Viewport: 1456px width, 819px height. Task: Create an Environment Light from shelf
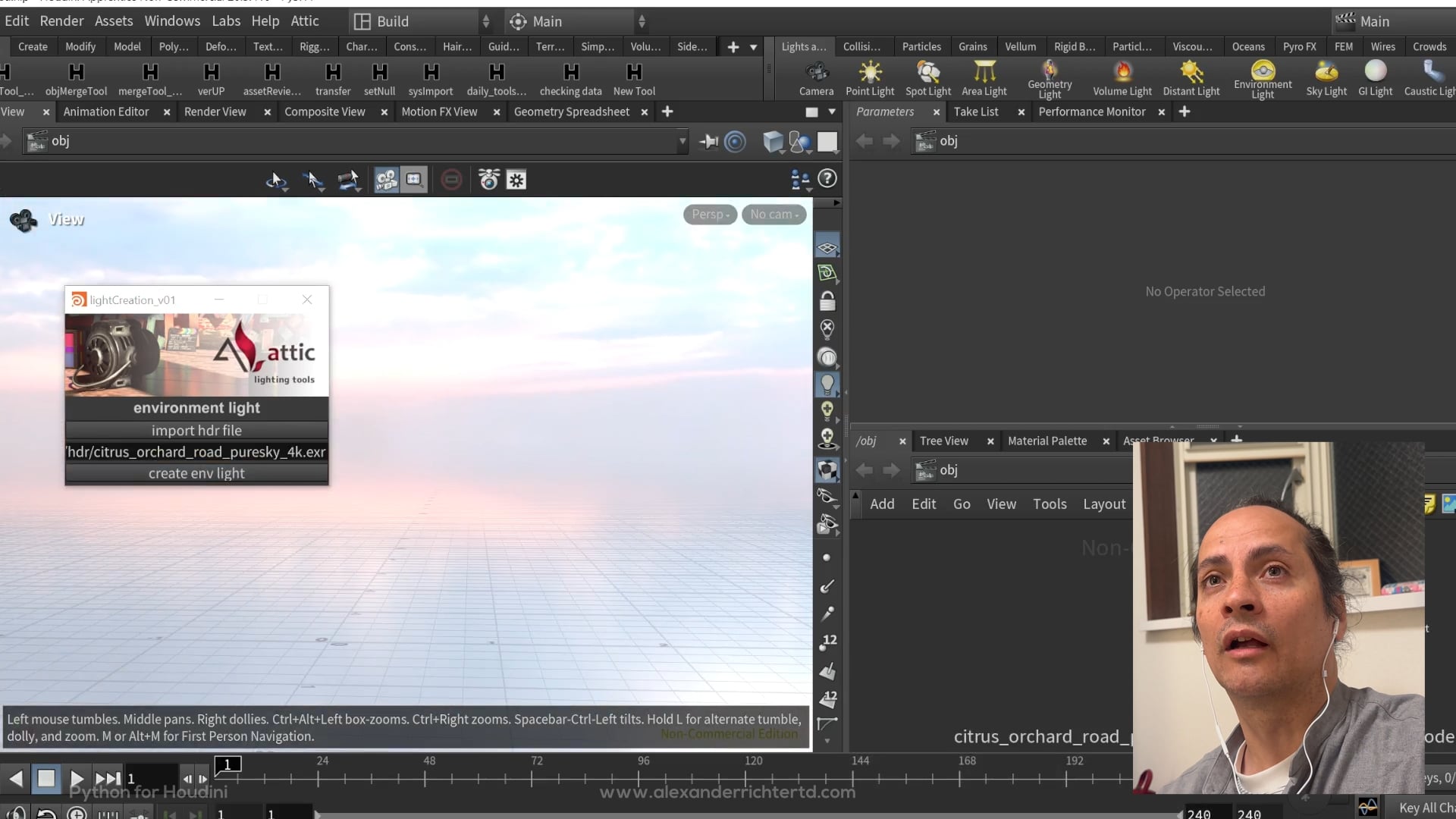[1263, 79]
